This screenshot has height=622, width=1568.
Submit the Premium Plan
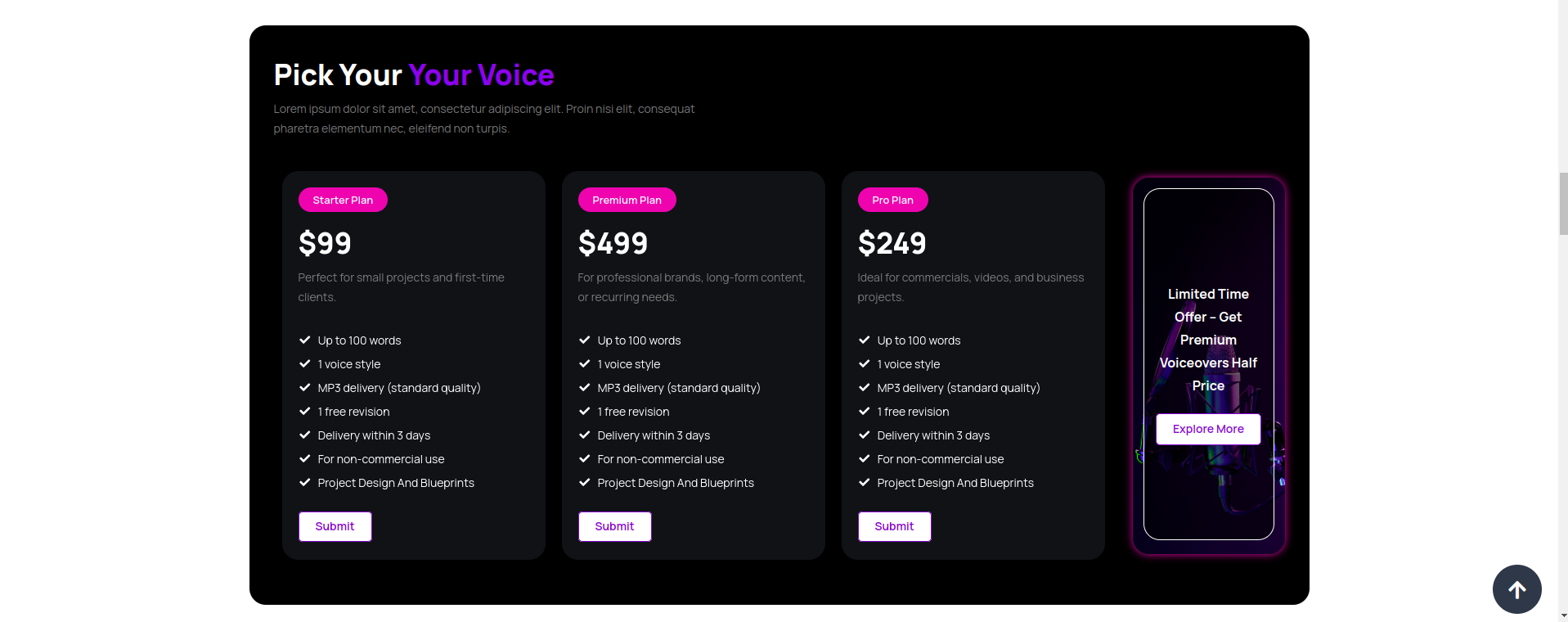tap(614, 526)
